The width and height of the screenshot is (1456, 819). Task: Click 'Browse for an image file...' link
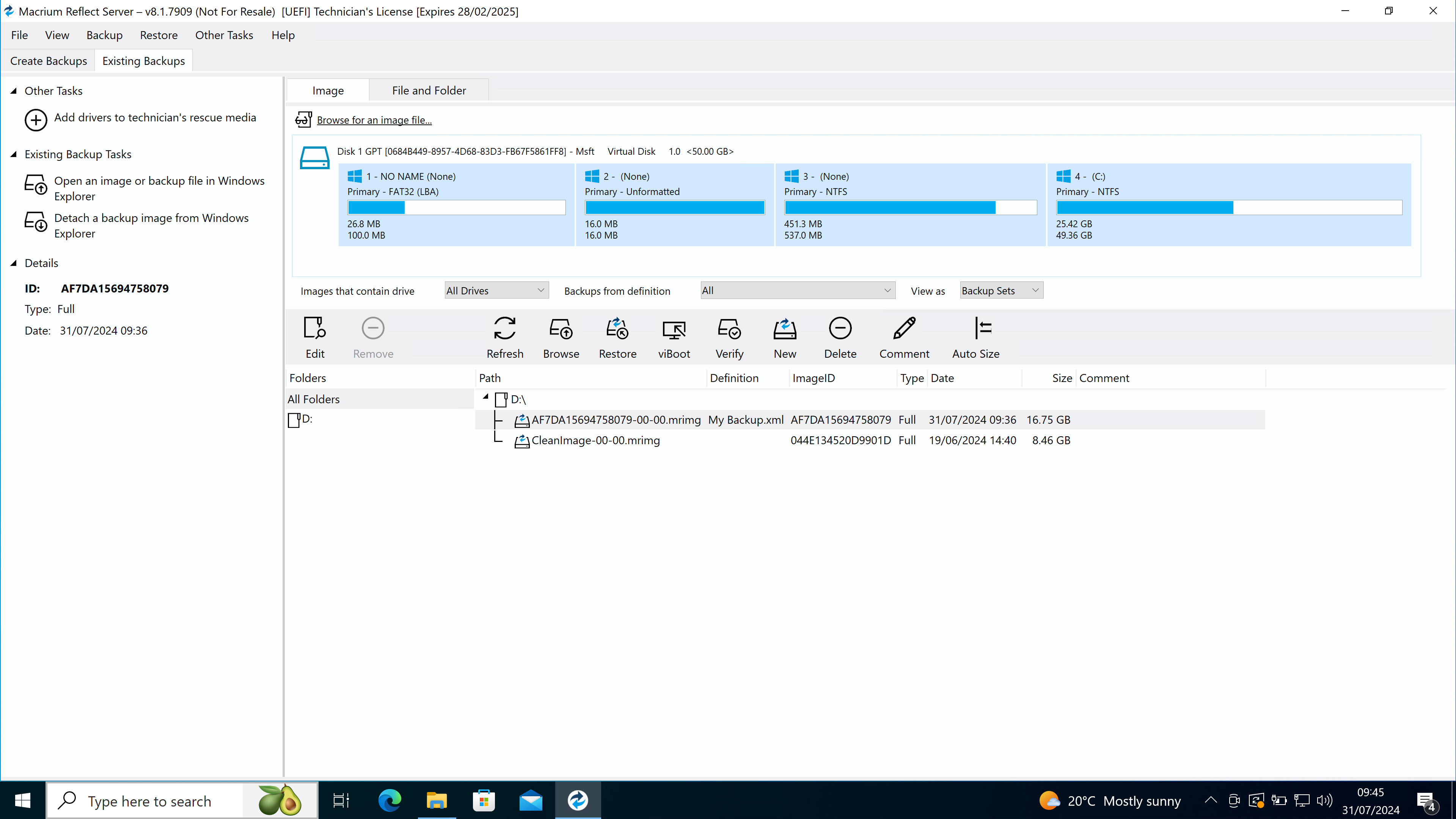coord(374,119)
